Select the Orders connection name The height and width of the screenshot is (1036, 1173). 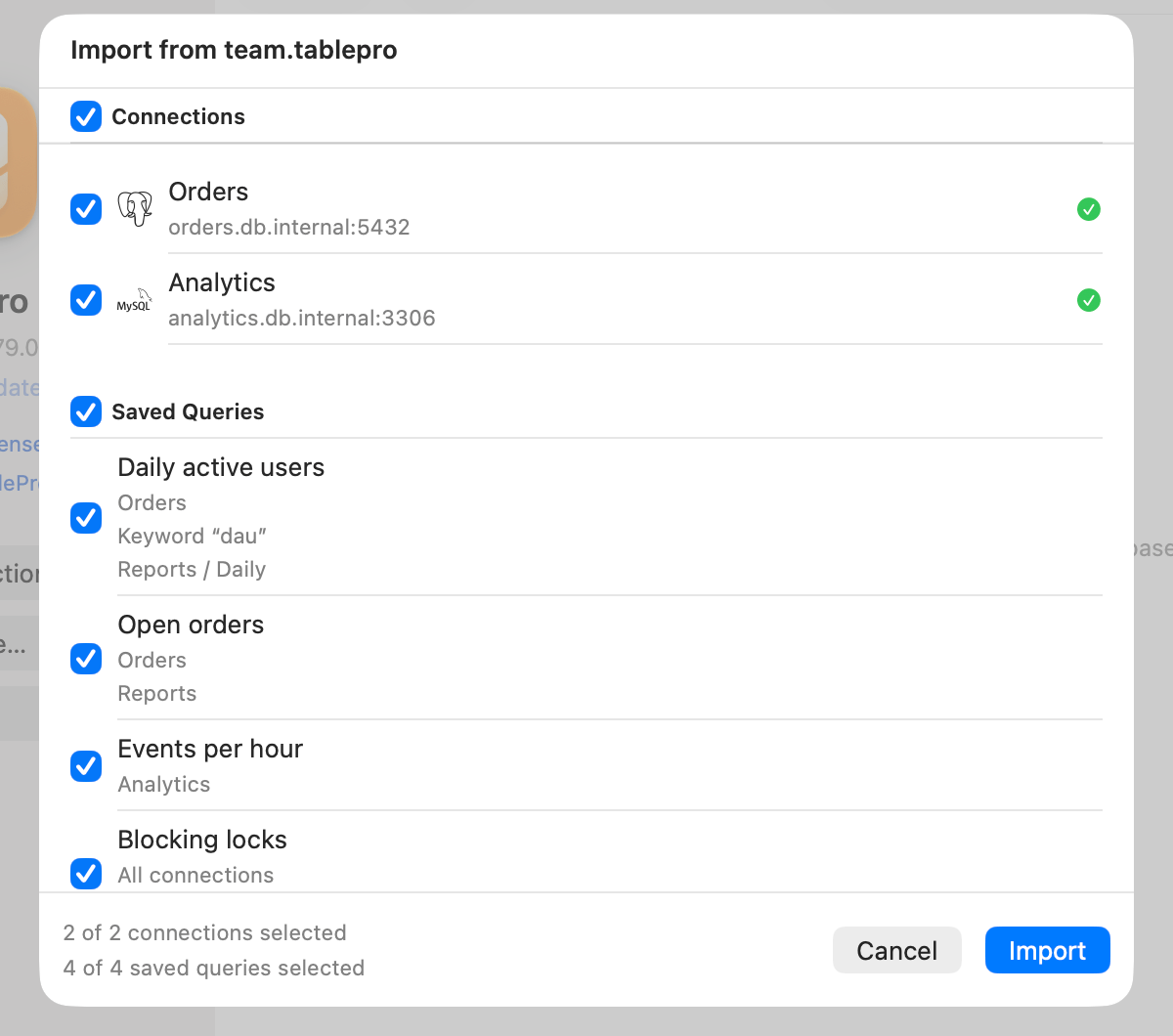pyautogui.click(x=208, y=192)
